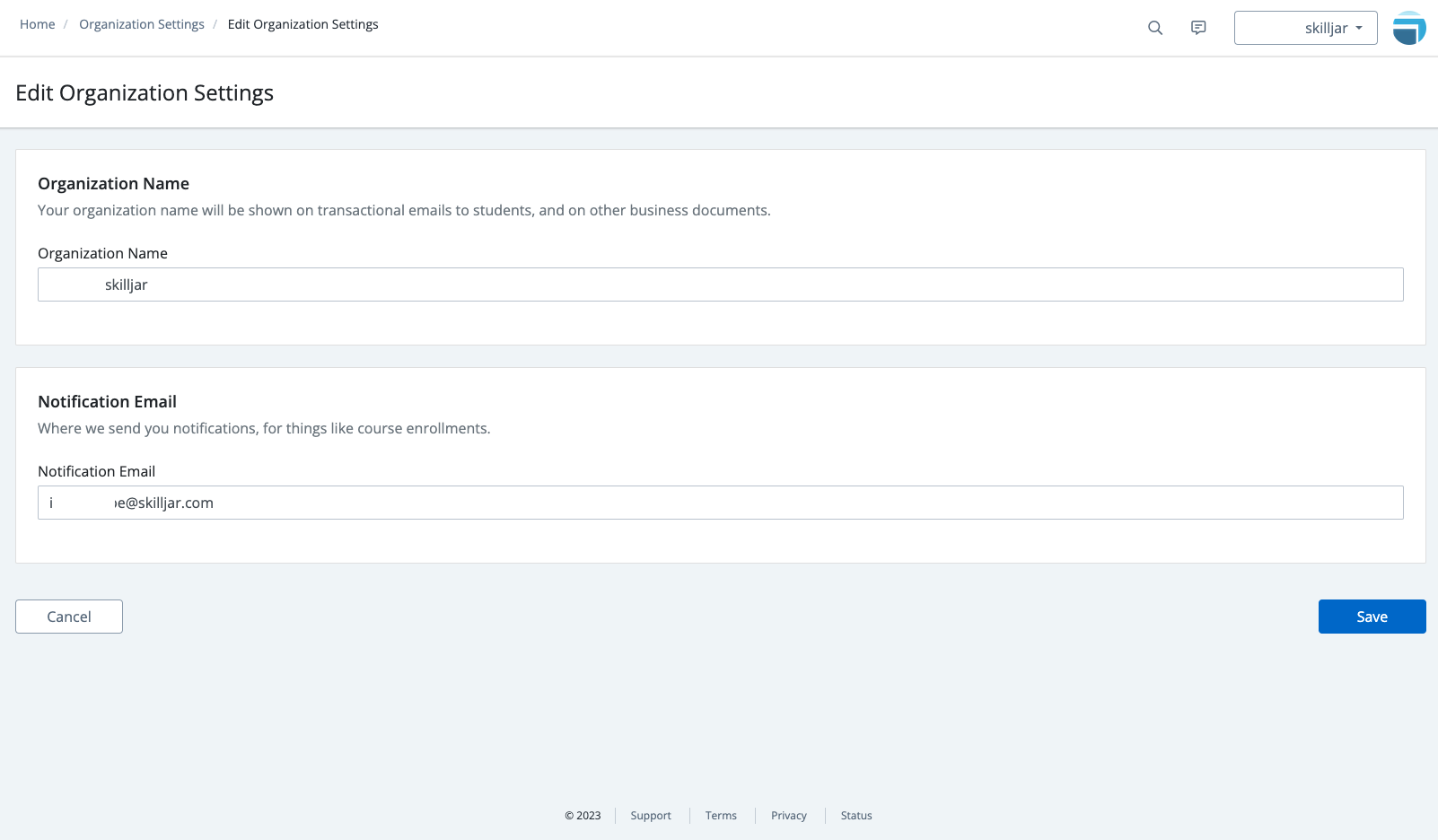This screenshot has width=1438, height=840.
Task: Click the search magnifier icon
Action: tap(1155, 28)
